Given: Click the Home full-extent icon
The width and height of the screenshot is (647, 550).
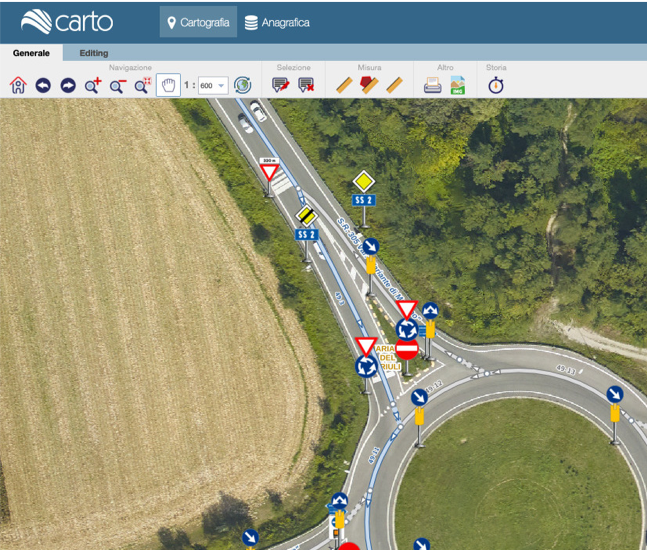Looking at the screenshot, I should pyautogui.click(x=18, y=85).
